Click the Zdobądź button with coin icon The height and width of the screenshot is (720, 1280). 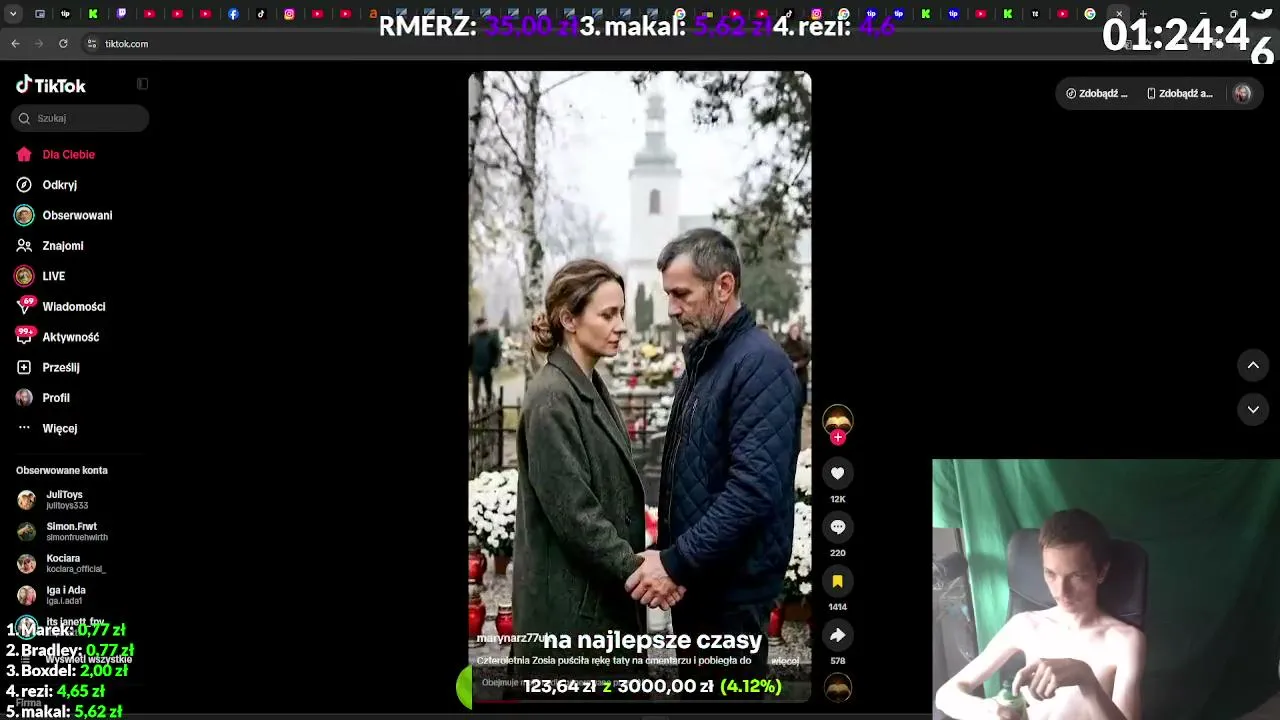(x=1097, y=93)
